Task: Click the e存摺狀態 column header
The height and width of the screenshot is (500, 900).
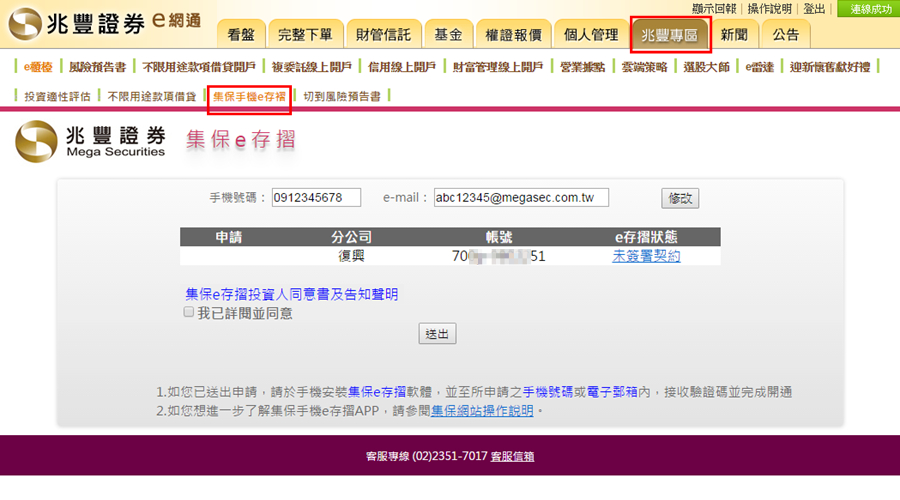Action: point(646,237)
